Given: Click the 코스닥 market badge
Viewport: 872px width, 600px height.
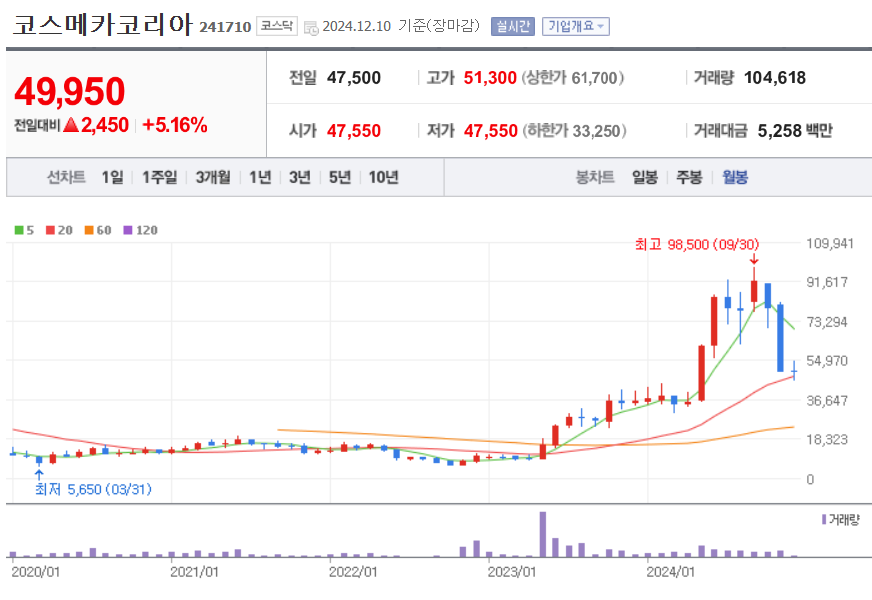Looking at the screenshot, I should [276, 26].
